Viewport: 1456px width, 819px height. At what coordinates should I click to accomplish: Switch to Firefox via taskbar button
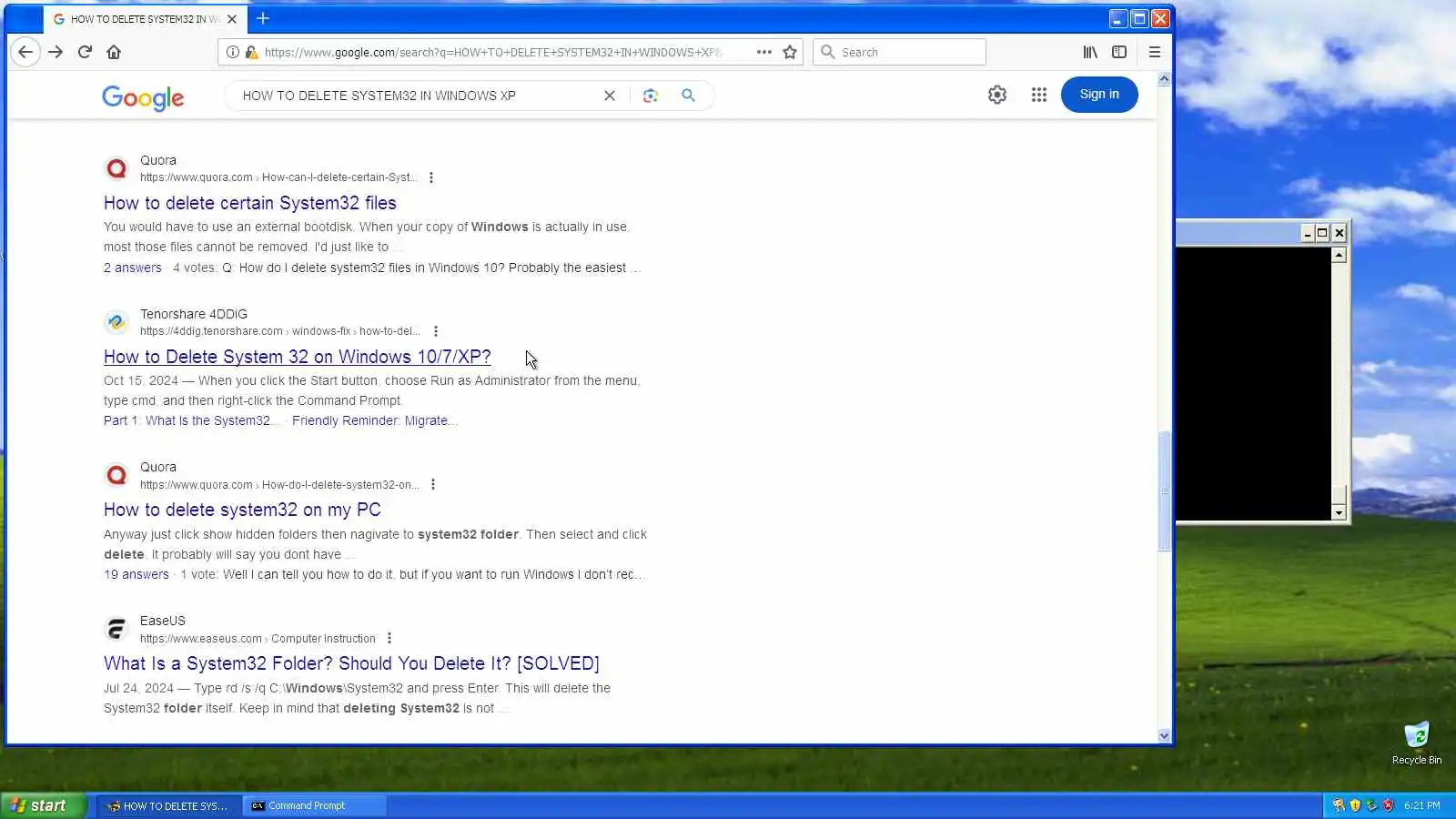pos(168,806)
